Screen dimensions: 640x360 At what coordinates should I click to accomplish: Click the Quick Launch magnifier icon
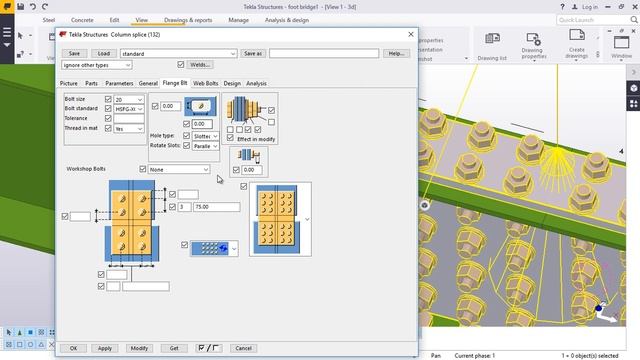[633, 20]
